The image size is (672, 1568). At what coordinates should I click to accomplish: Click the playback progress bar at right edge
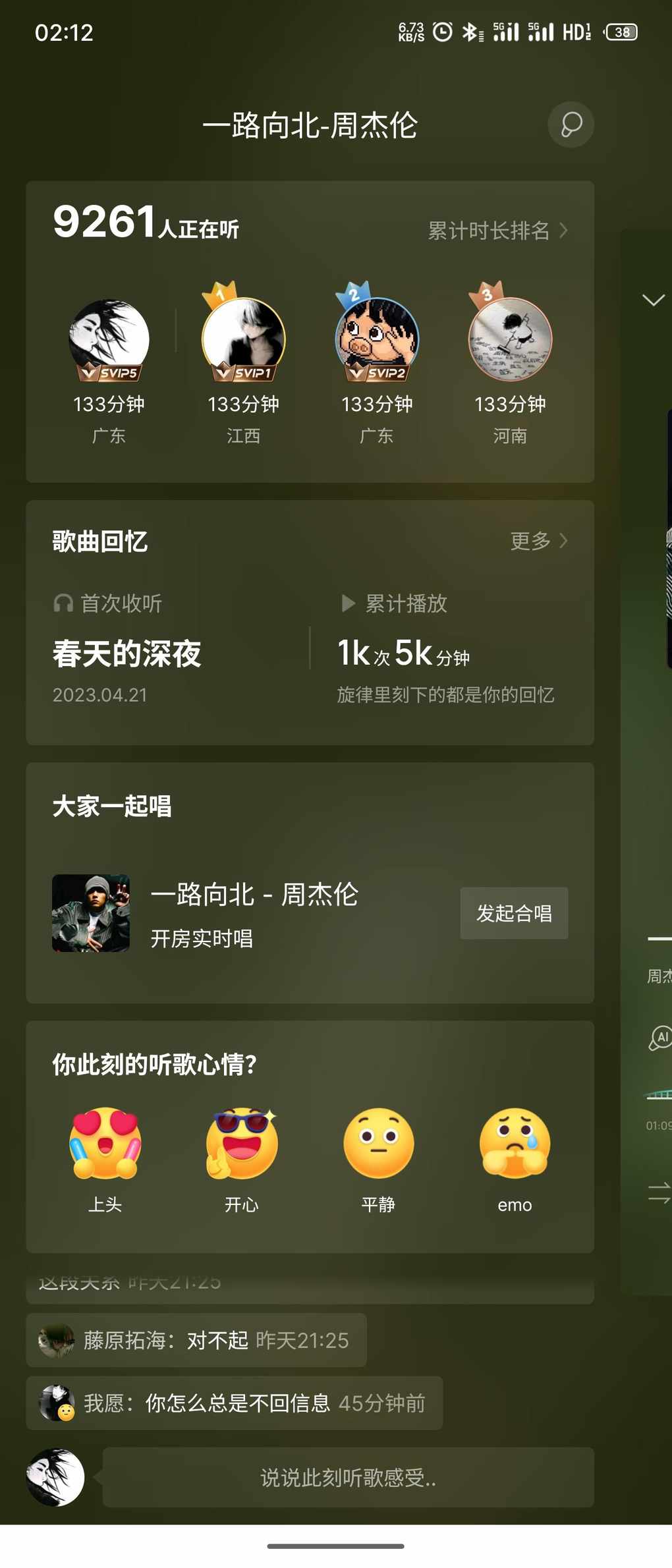pyautogui.click(x=659, y=1095)
